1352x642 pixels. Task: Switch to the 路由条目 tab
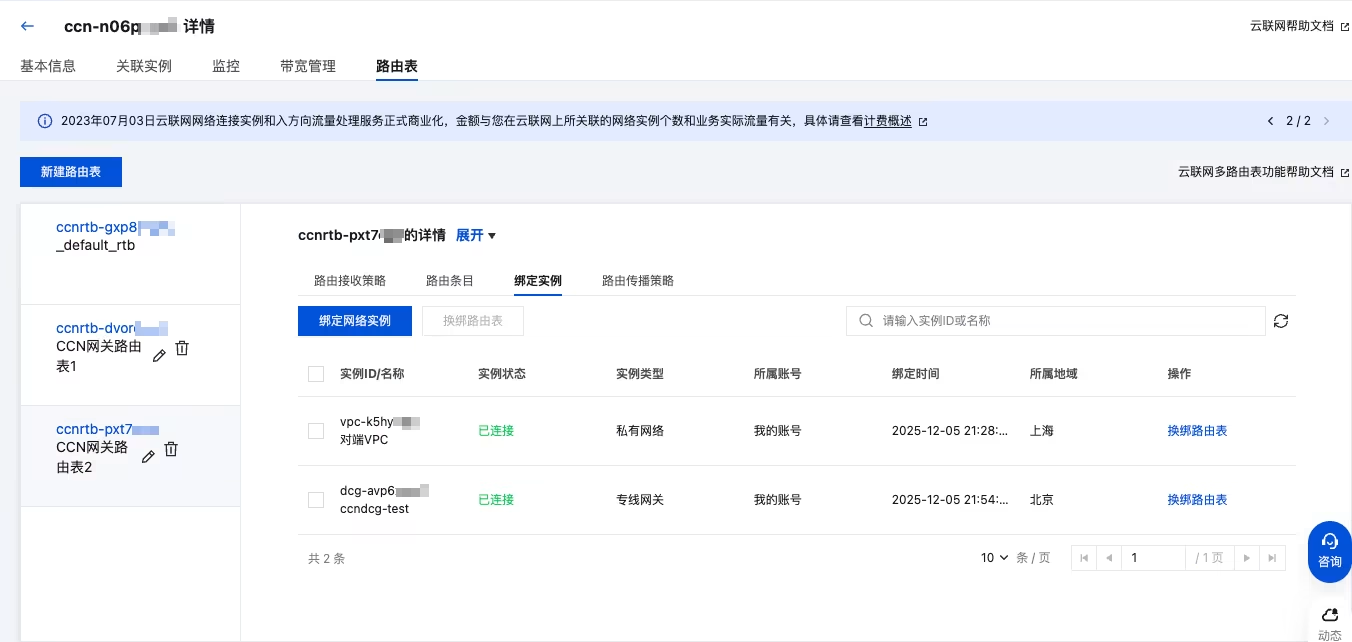(450, 281)
